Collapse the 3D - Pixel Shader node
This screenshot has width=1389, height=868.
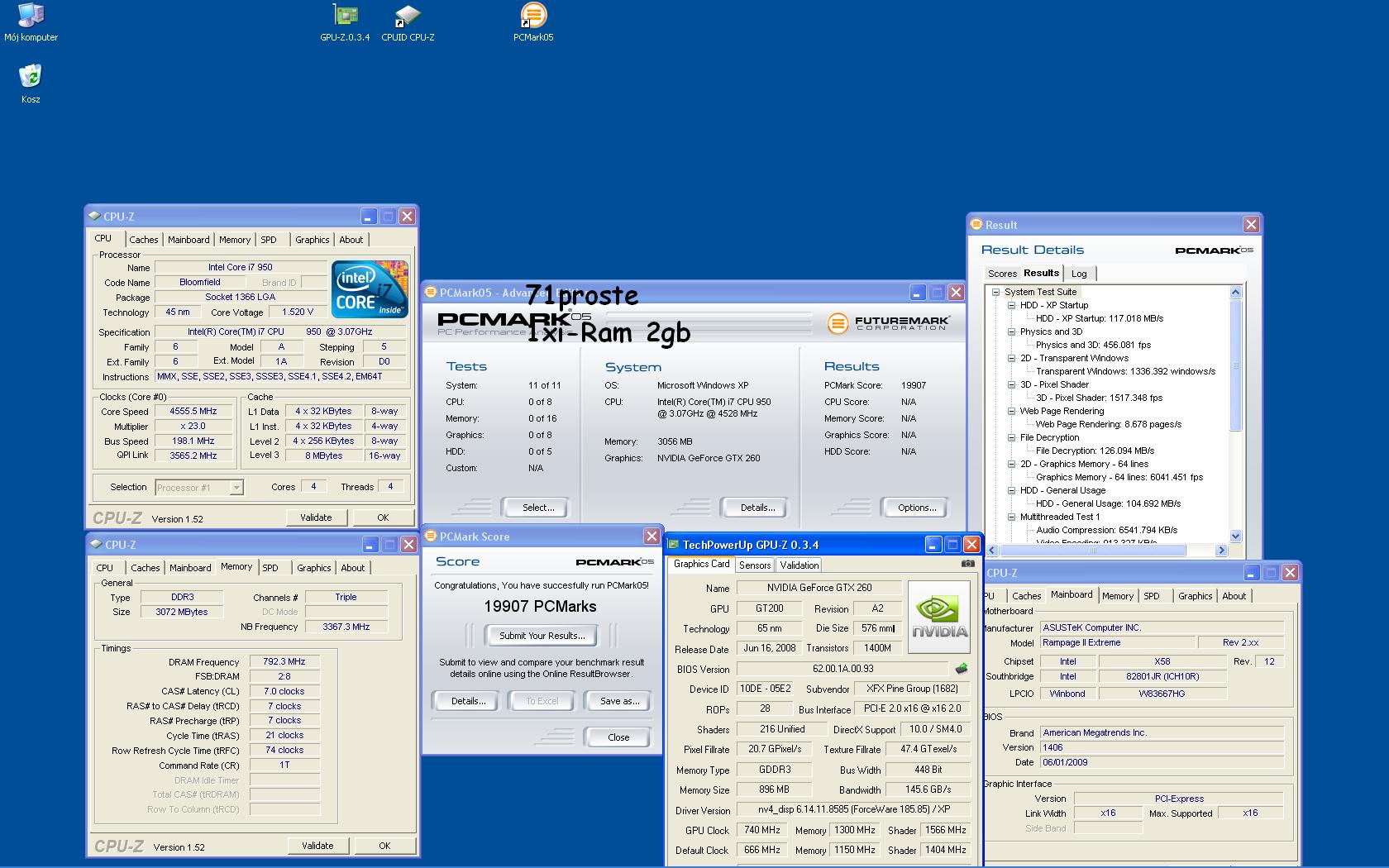1011,384
